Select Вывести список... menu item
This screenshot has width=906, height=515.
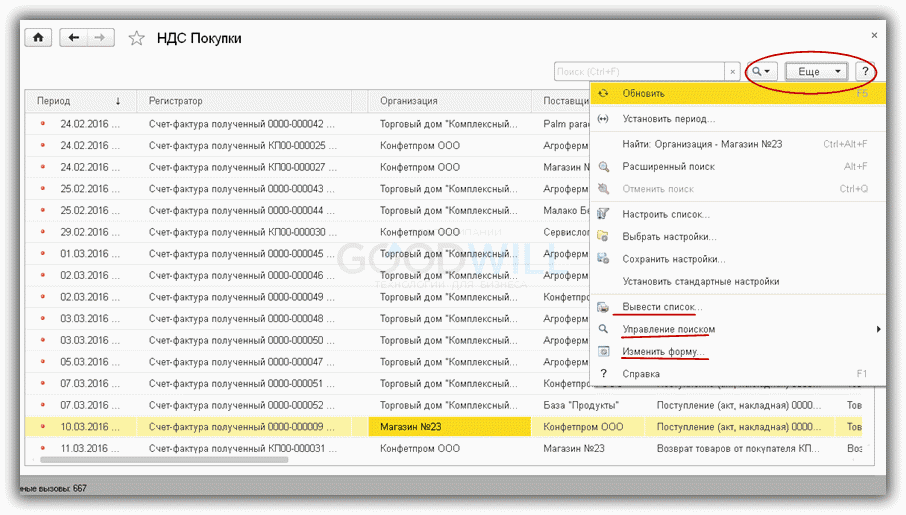pos(662,307)
